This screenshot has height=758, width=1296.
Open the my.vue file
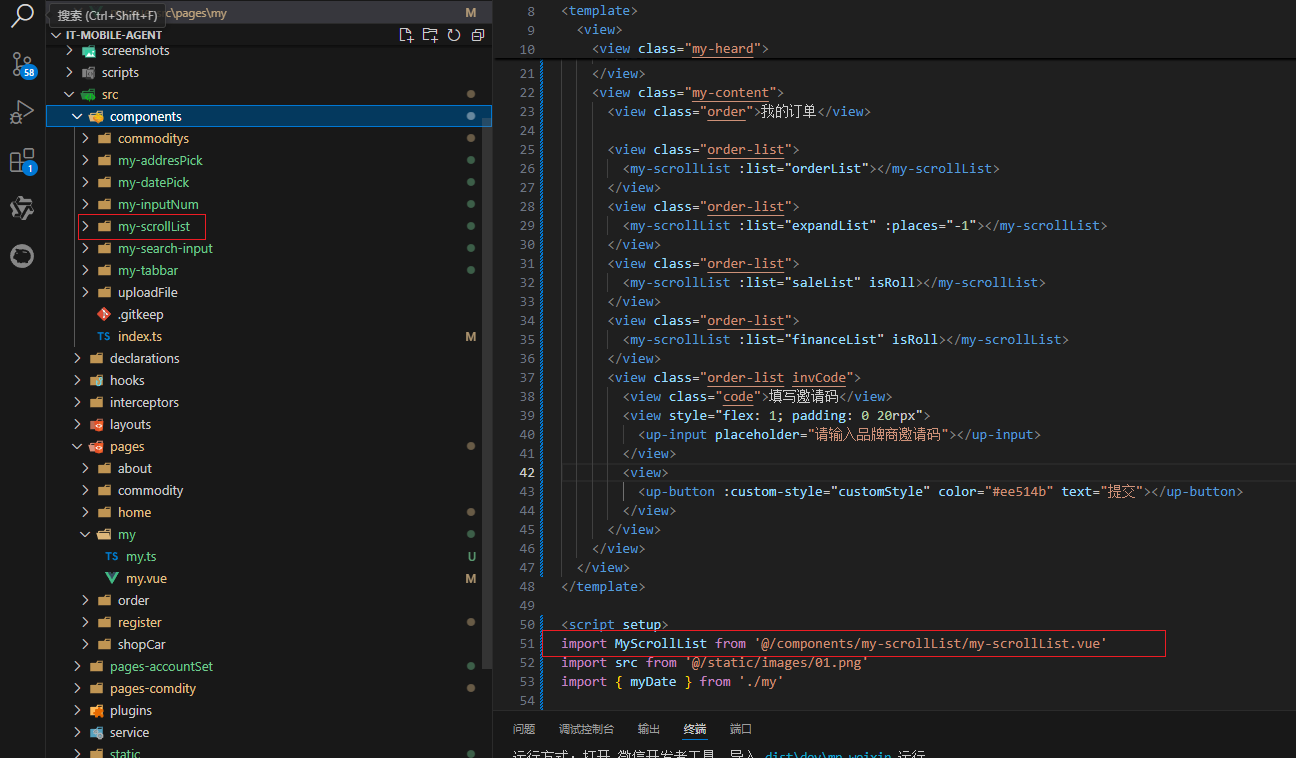coord(146,579)
